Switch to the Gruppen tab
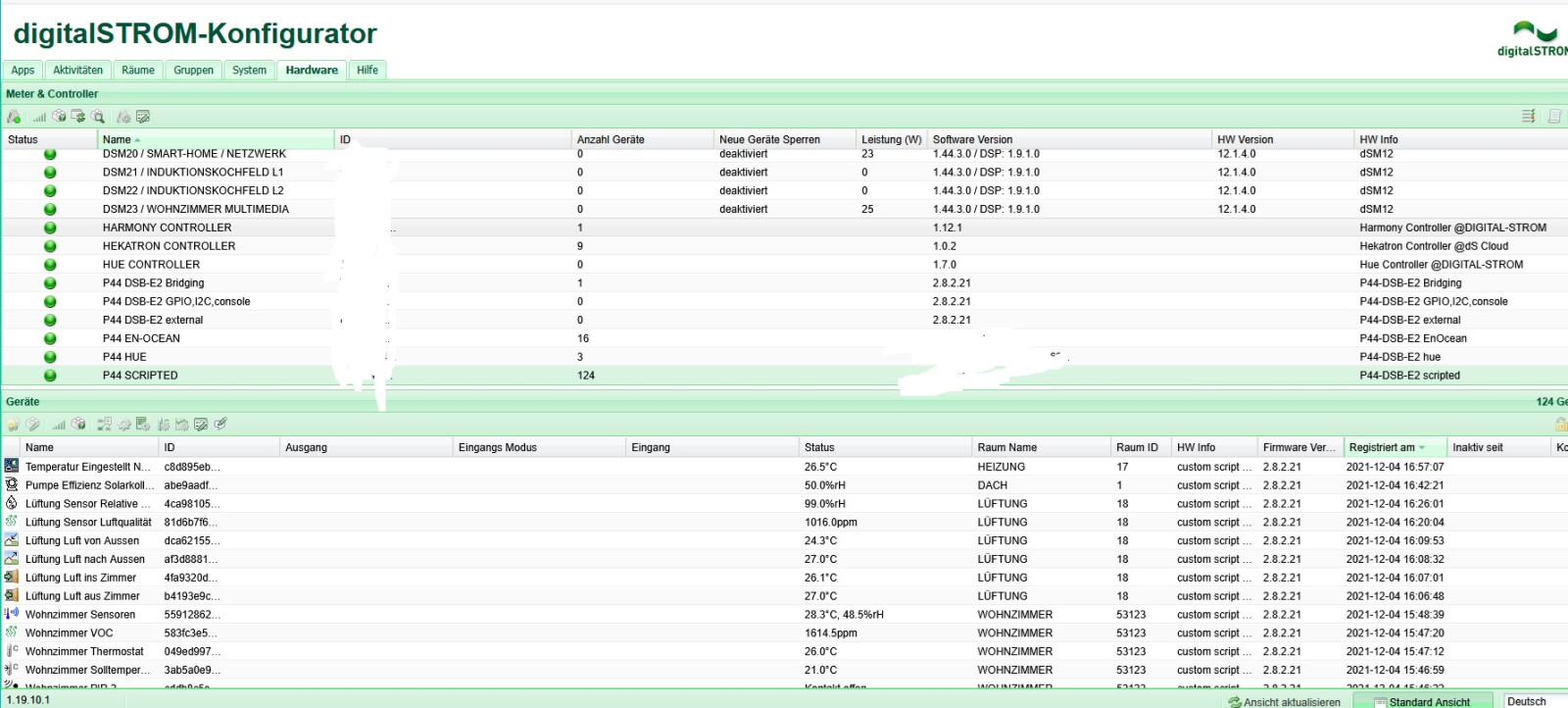This screenshot has height=708, width=1568. tap(193, 70)
